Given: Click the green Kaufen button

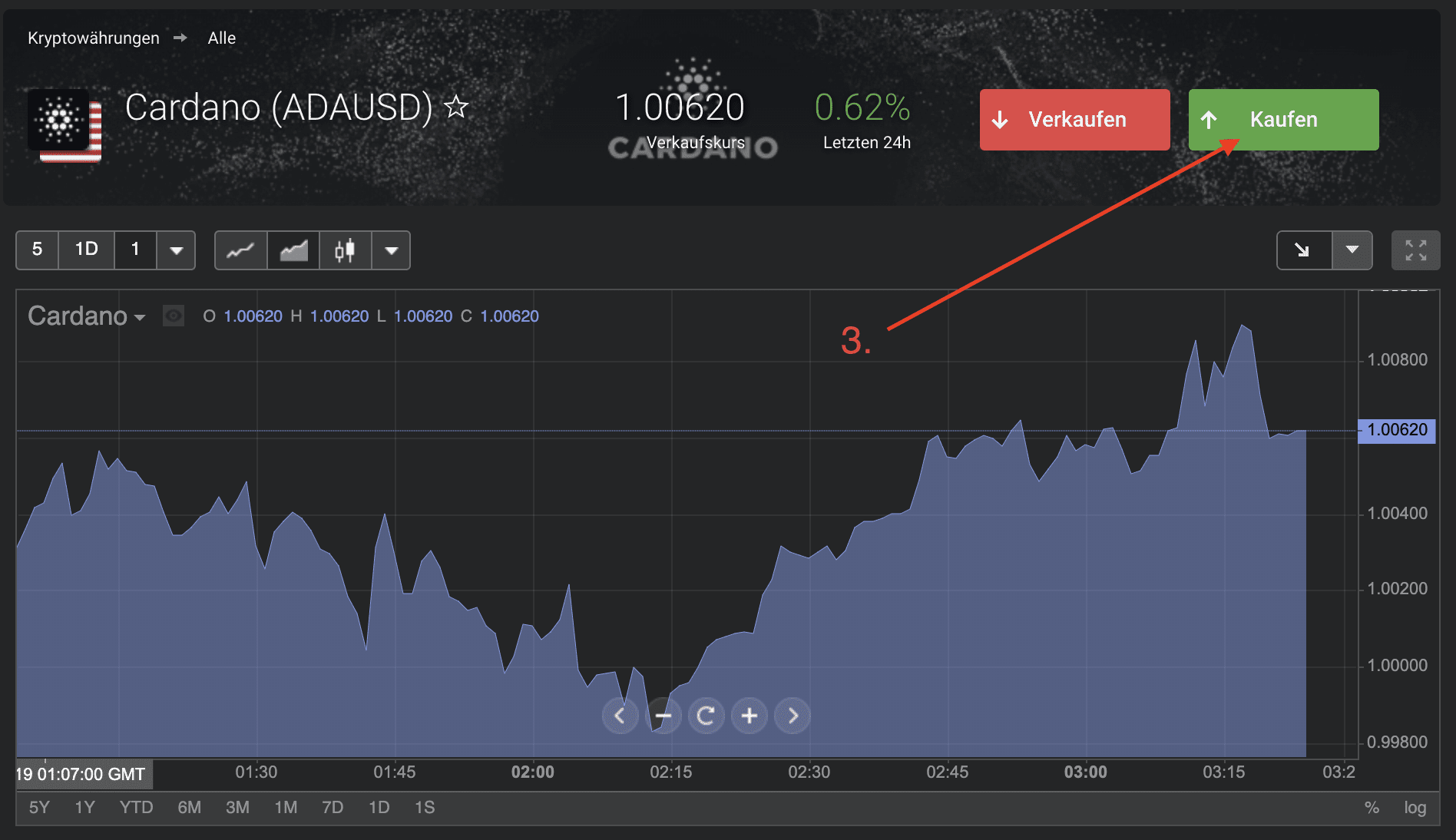Looking at the screenshot, I should 1283,120.
